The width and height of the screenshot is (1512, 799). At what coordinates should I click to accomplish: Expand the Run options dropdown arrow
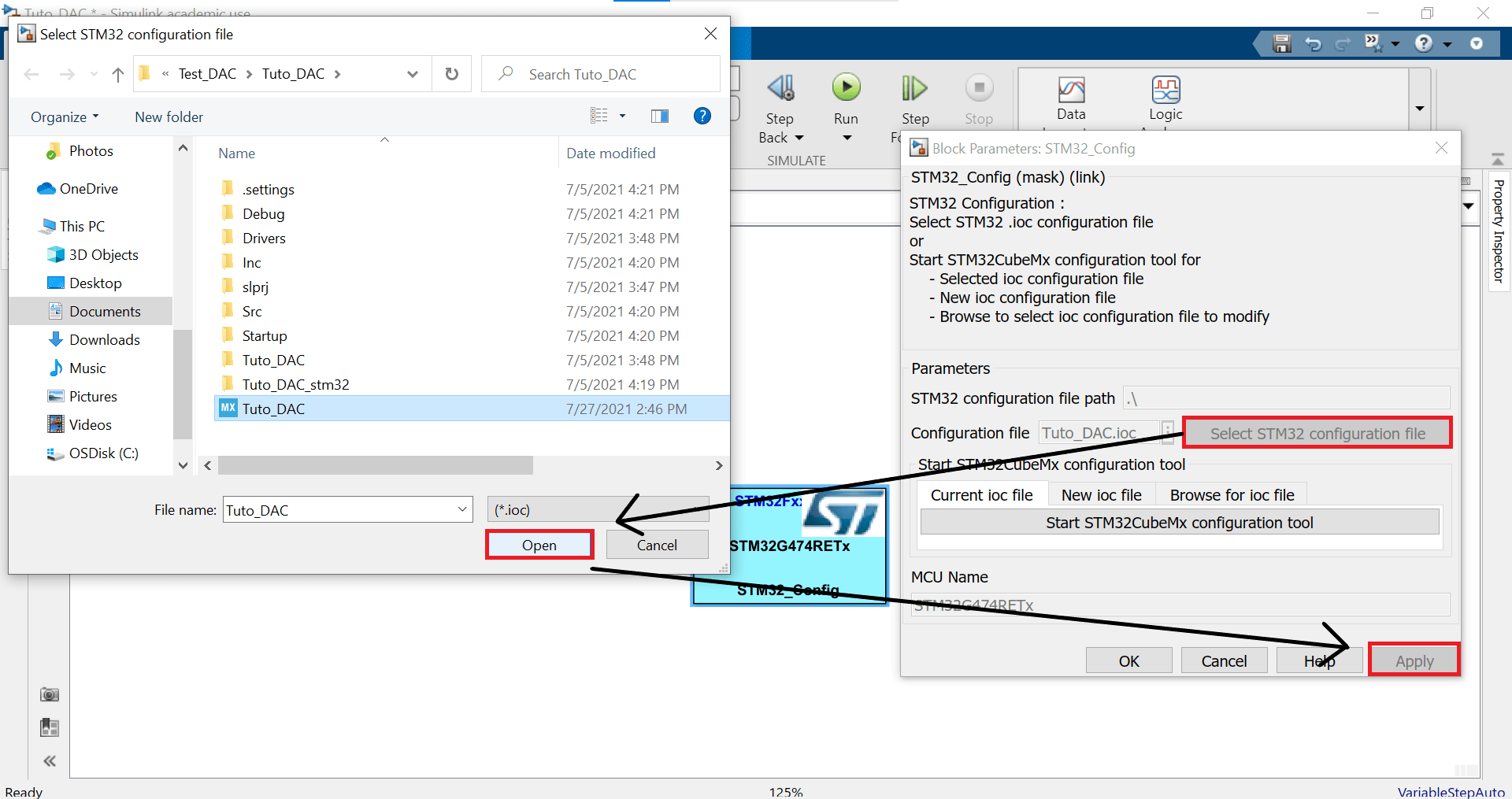coord(847,139)
